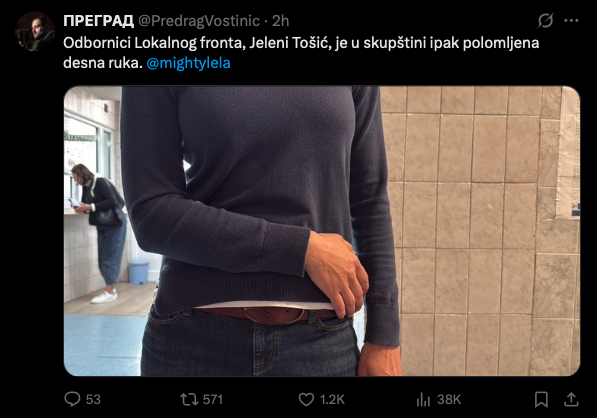
Task: Bookmark this post
Action: 541,399
